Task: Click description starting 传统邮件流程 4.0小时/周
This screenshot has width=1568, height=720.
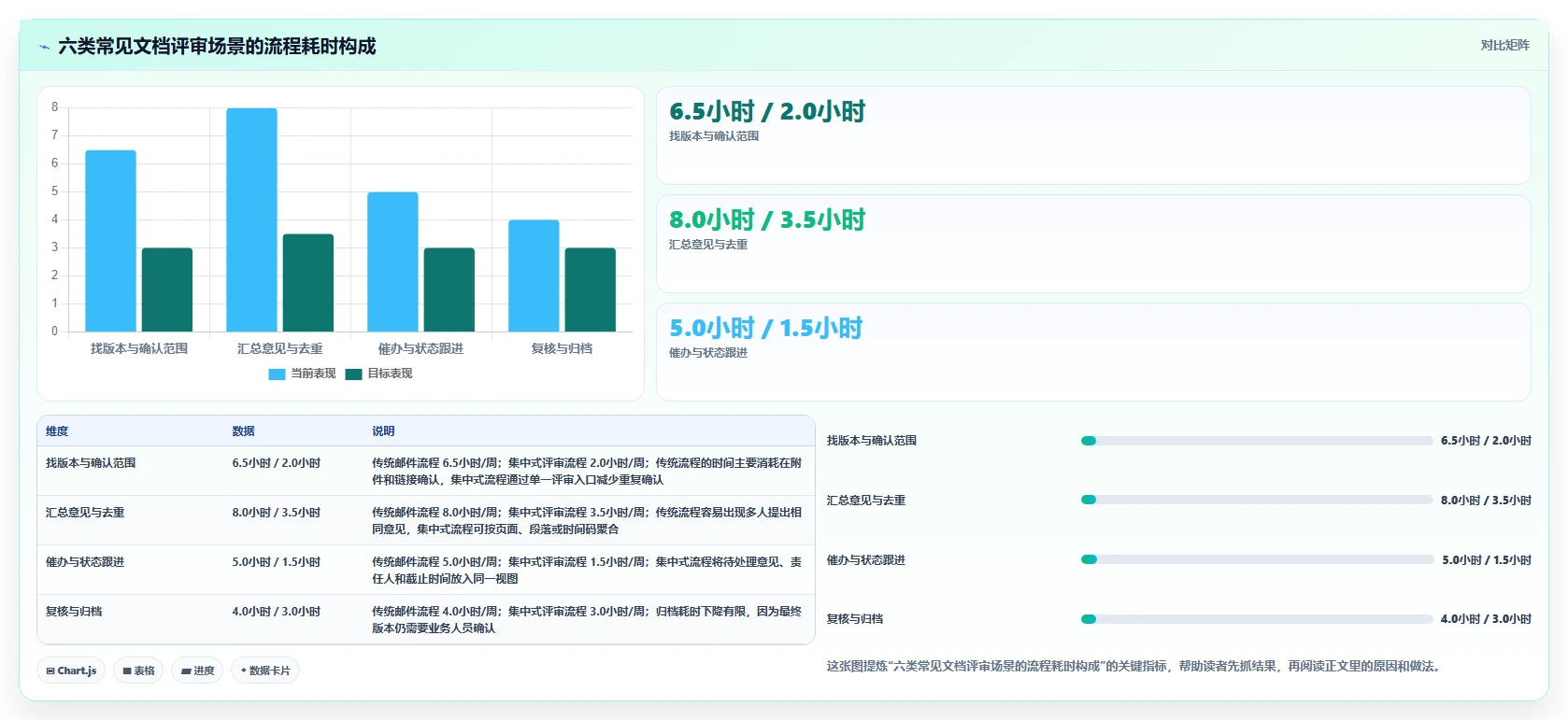Action: [587, 620]
